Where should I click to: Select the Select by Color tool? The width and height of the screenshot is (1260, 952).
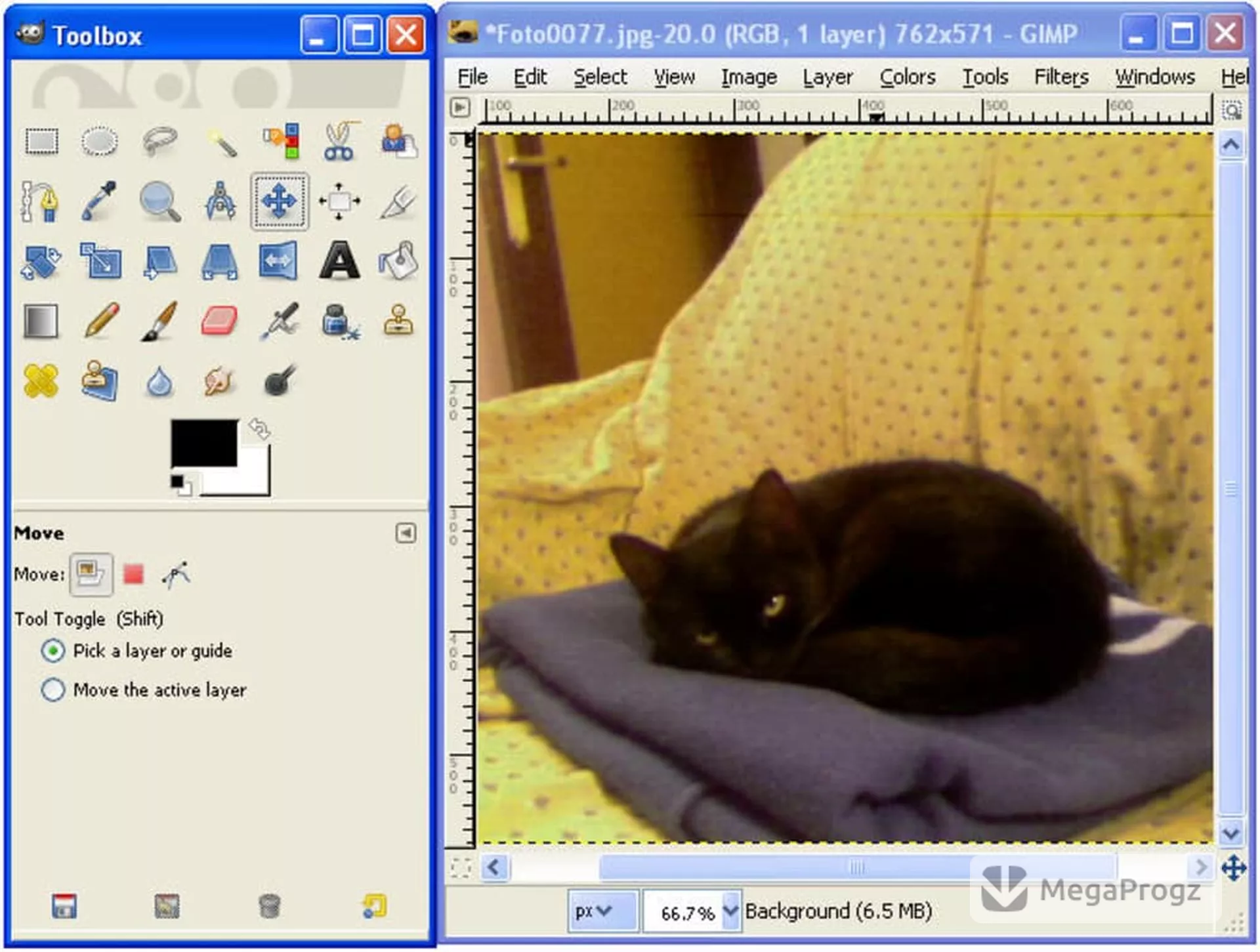[x=281, y=141]
